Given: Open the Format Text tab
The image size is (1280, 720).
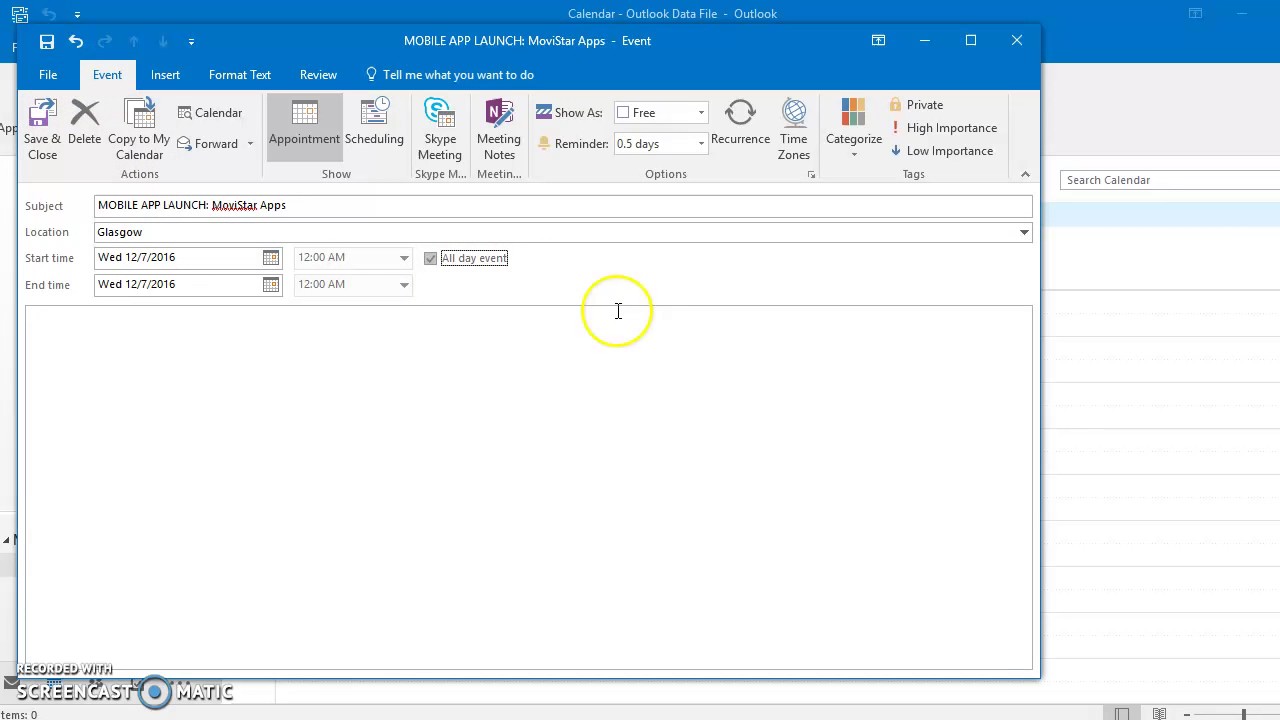Looking at the screenshot, I should [240, 75].
